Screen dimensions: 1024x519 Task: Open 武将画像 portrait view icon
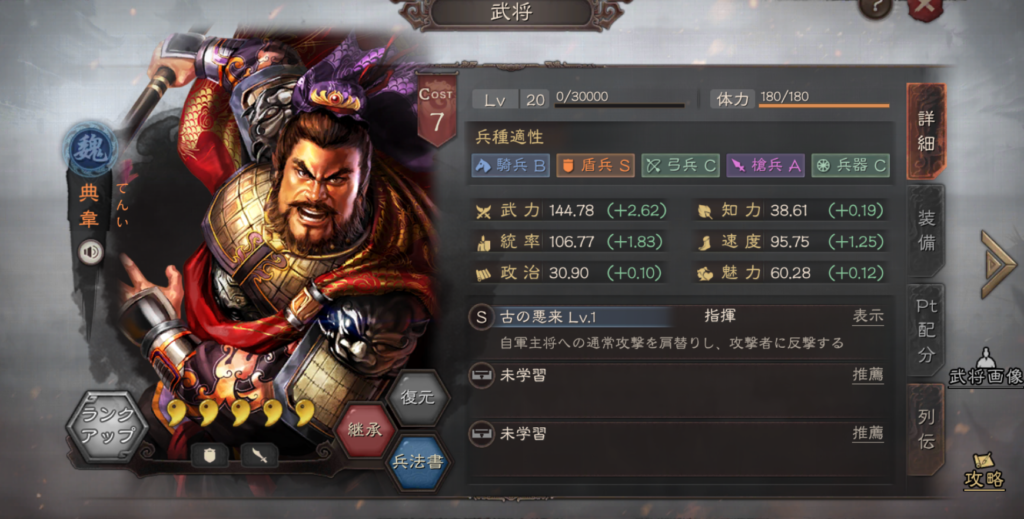tap(985, 368)
